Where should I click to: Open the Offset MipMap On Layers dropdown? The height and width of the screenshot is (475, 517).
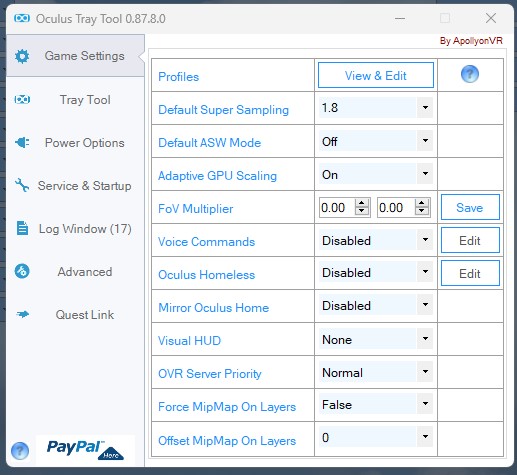425,437
